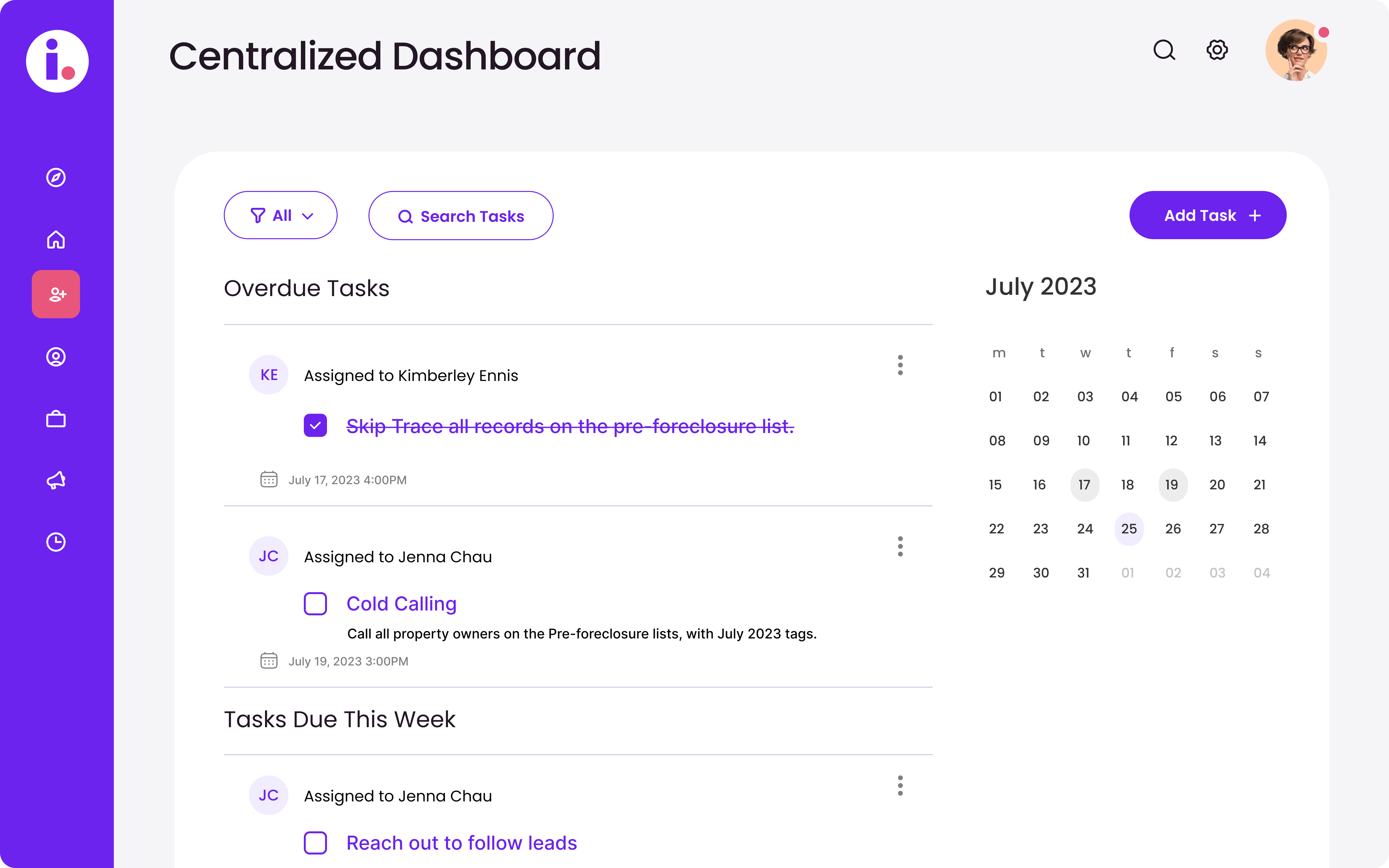Go to the home icon in sidebar

tap(56, 239)
